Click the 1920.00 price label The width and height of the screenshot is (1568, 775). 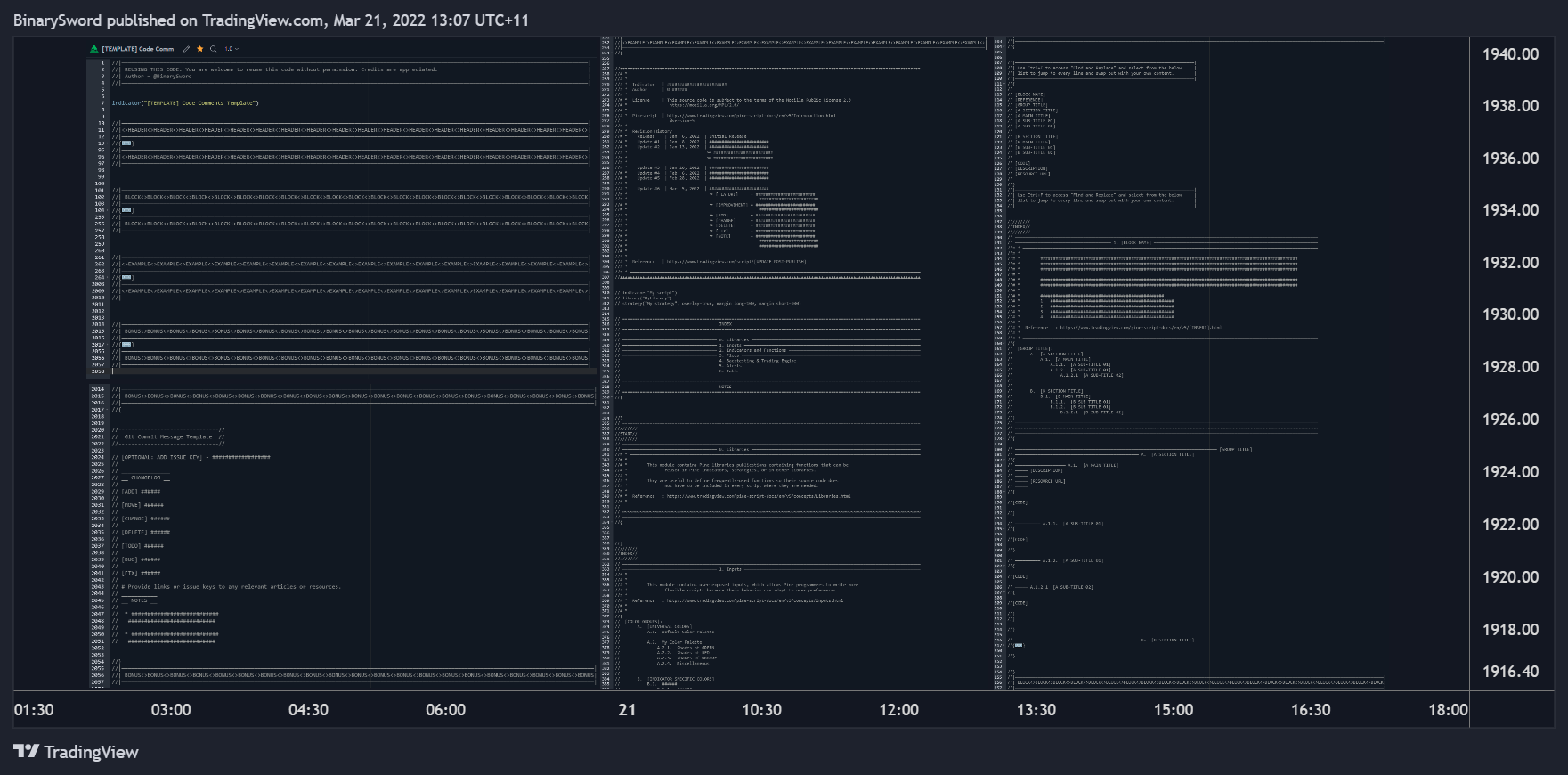[x=1510, y=577]
